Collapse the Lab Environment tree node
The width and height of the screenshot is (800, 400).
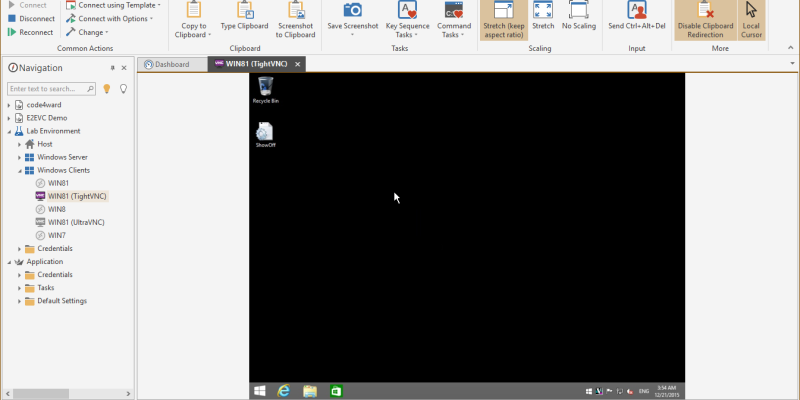click(x=8, y=131)
